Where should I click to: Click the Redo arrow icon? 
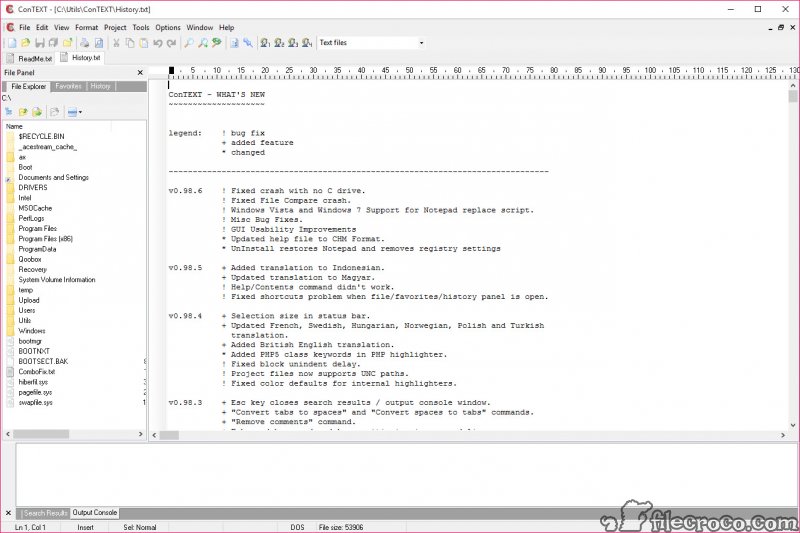coord(171,43)
